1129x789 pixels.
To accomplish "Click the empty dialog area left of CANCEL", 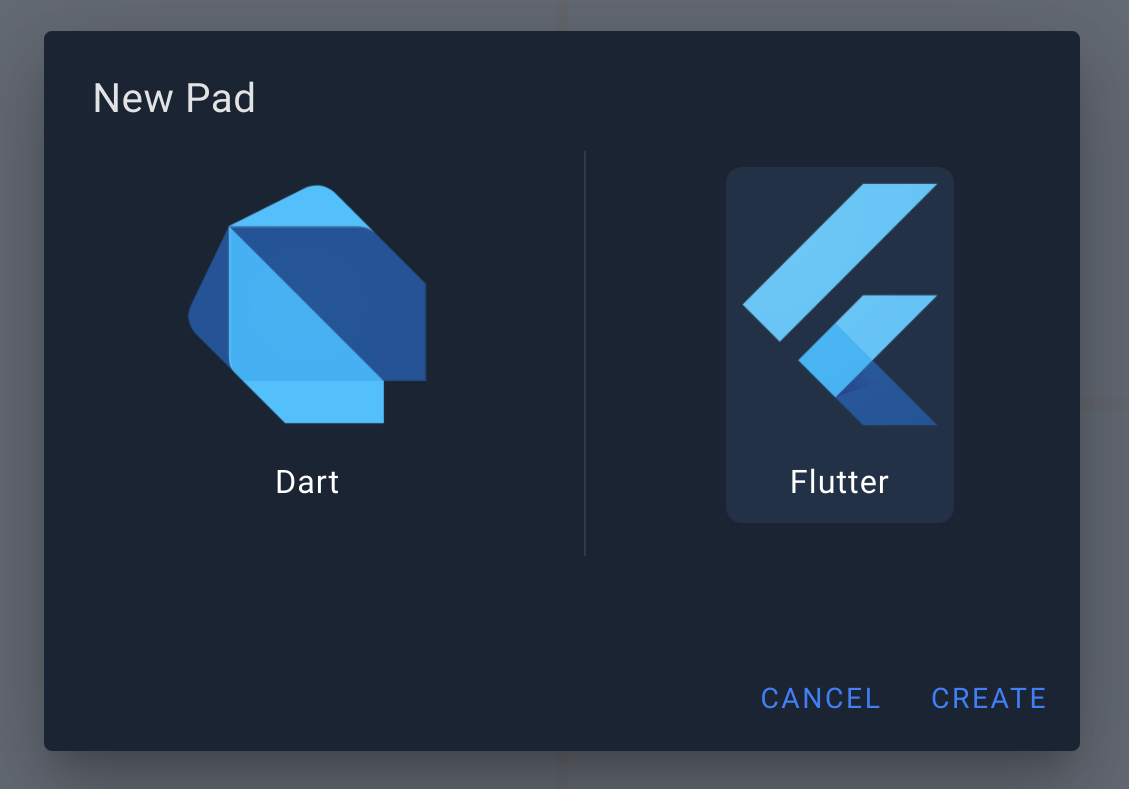I will click(x=400, y=697).
